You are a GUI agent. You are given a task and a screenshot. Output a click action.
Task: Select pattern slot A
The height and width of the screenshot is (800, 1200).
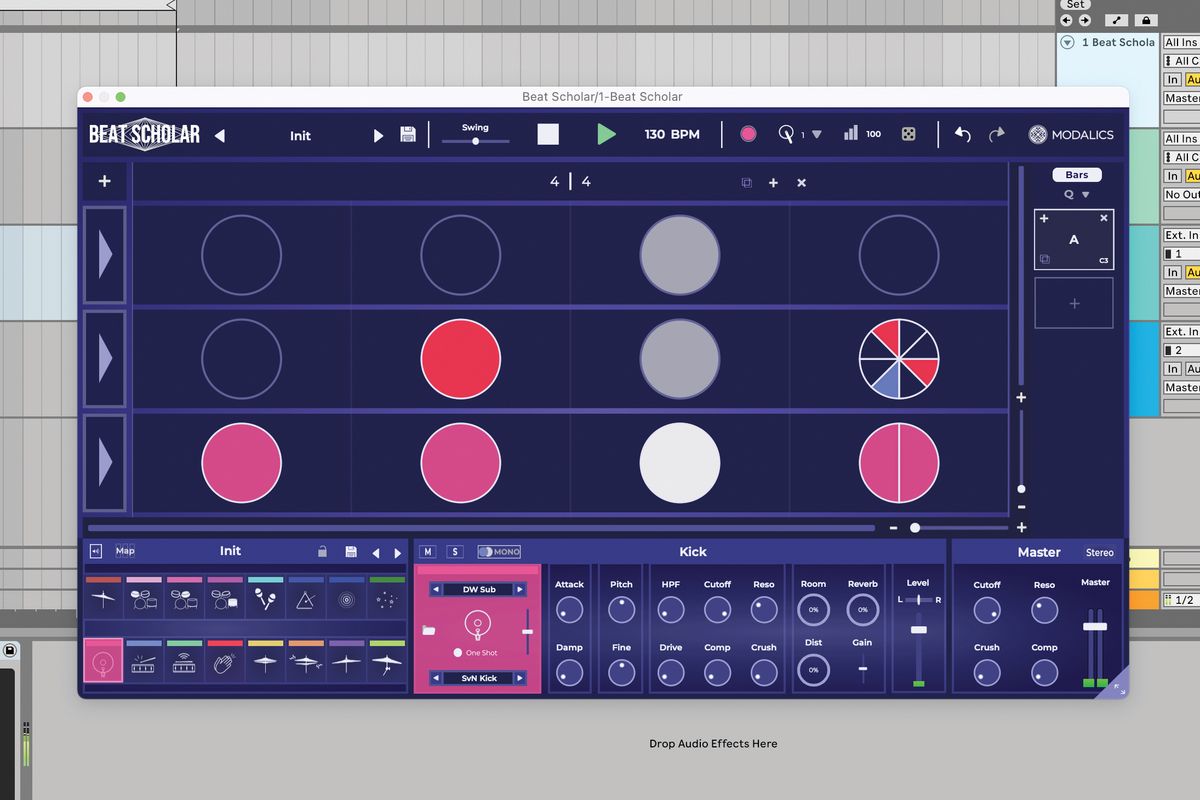click(1073, 239)
